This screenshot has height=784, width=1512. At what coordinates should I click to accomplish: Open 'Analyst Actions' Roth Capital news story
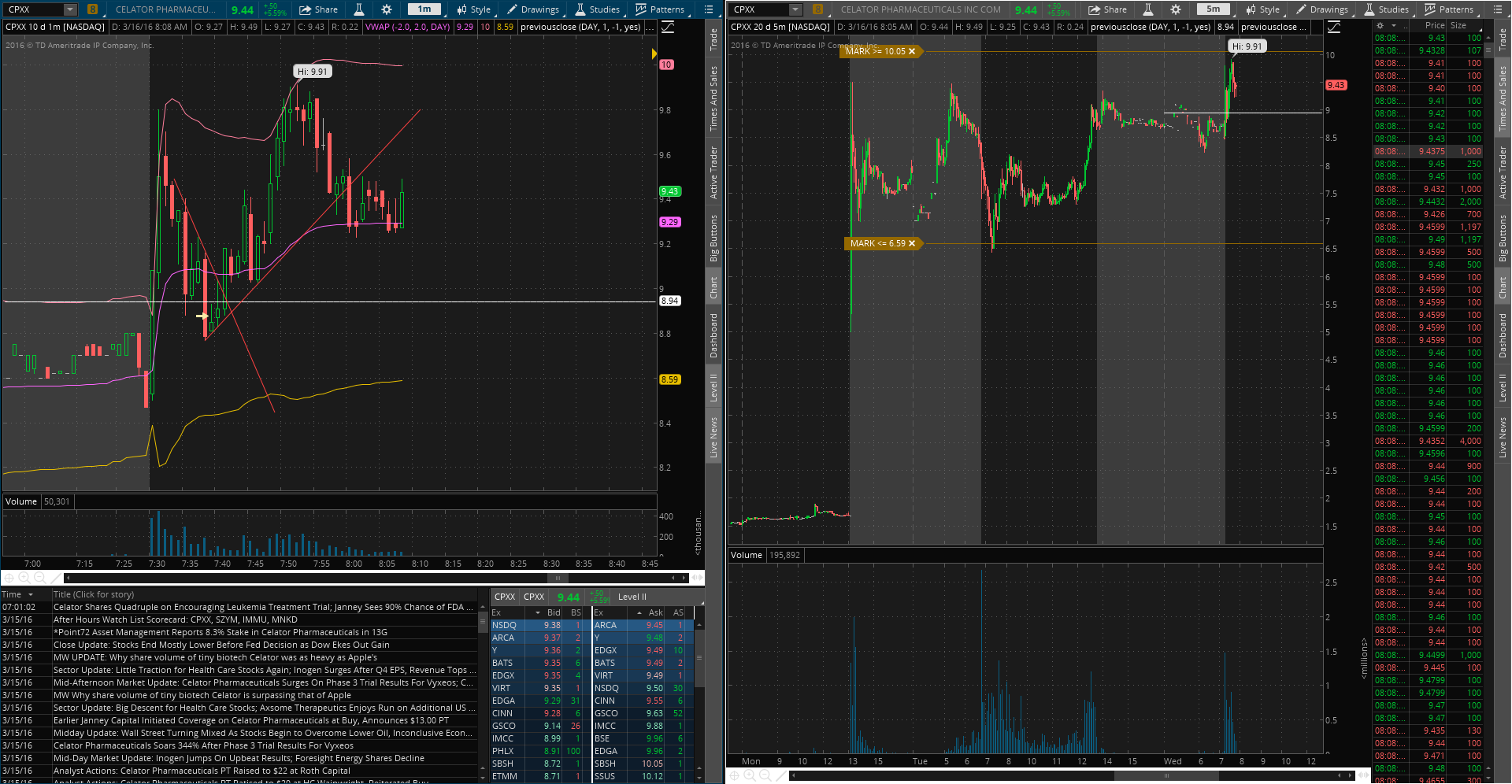pos(202,771)
